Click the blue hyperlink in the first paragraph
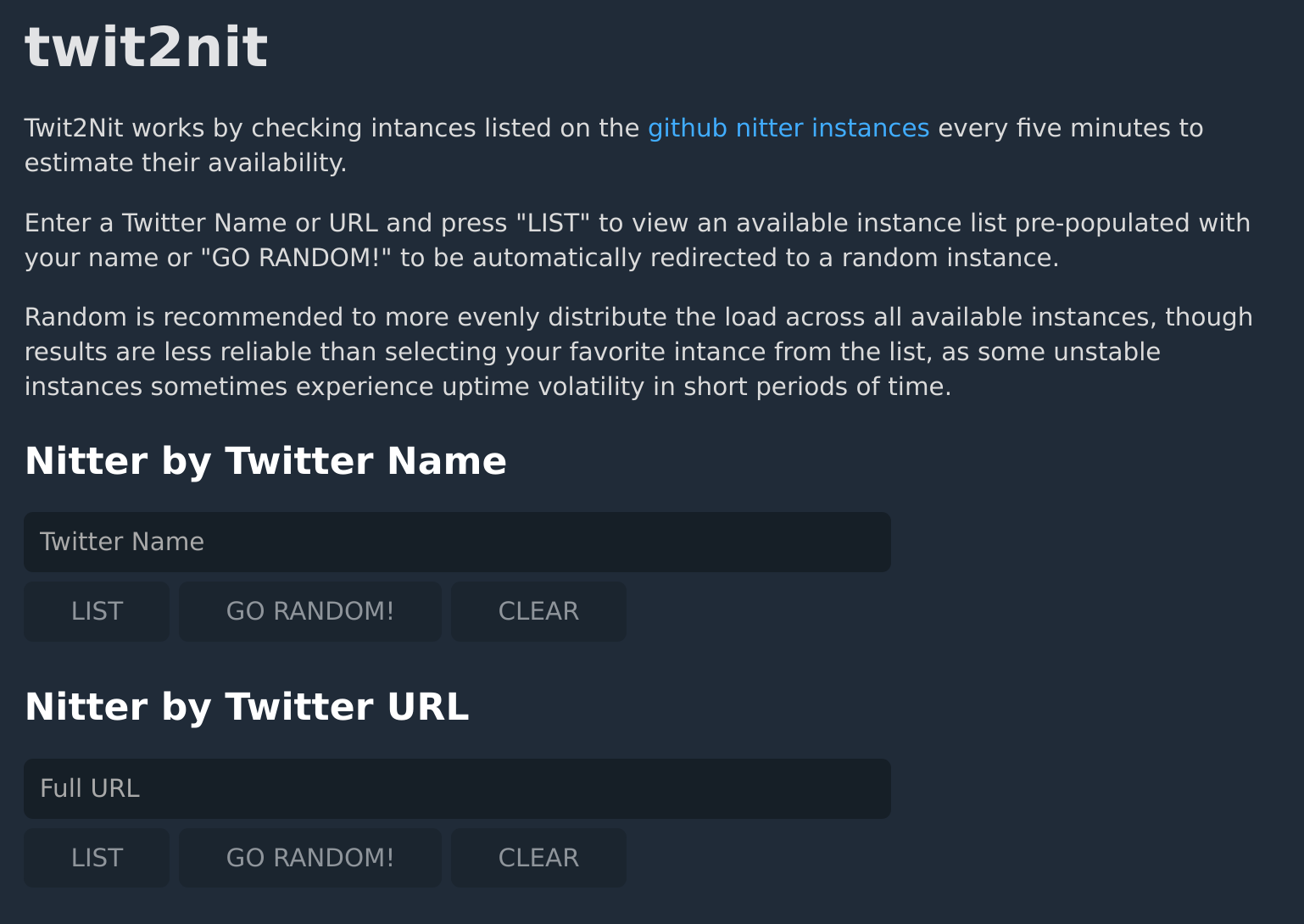Viewport: 1304px width, 924px height. (x=788, y=128)
